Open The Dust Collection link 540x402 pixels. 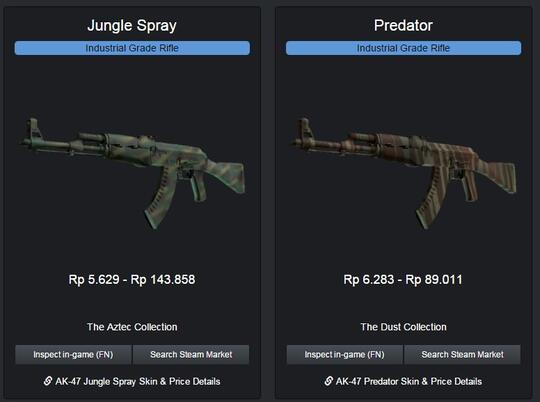tap(403, 327)
